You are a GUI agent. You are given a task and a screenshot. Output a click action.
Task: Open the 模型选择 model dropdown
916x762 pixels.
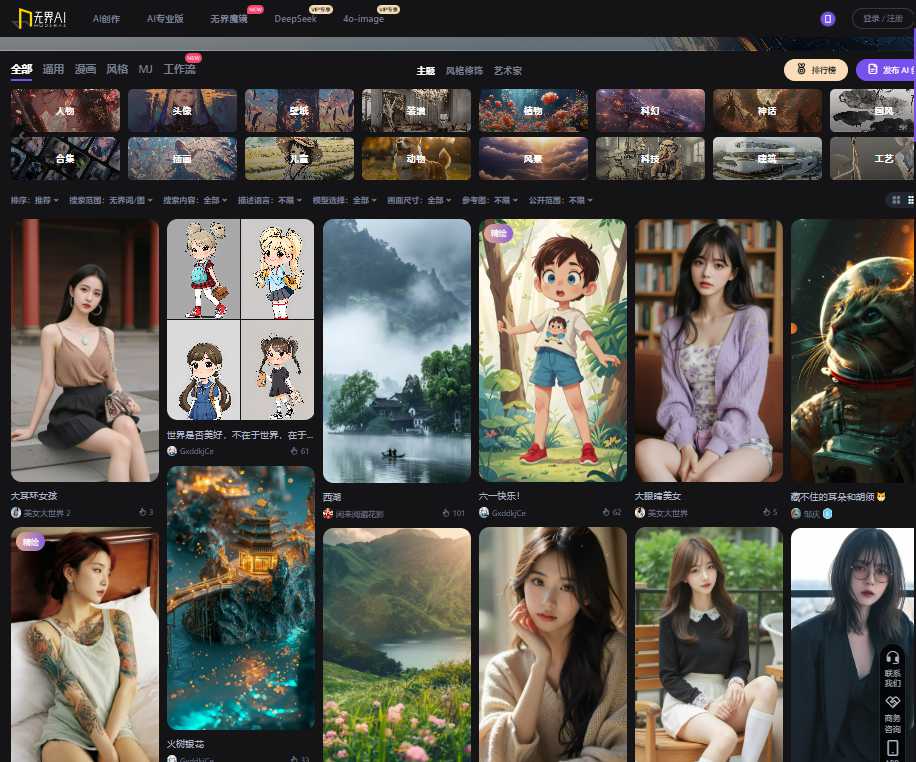(x=351, y=200)
